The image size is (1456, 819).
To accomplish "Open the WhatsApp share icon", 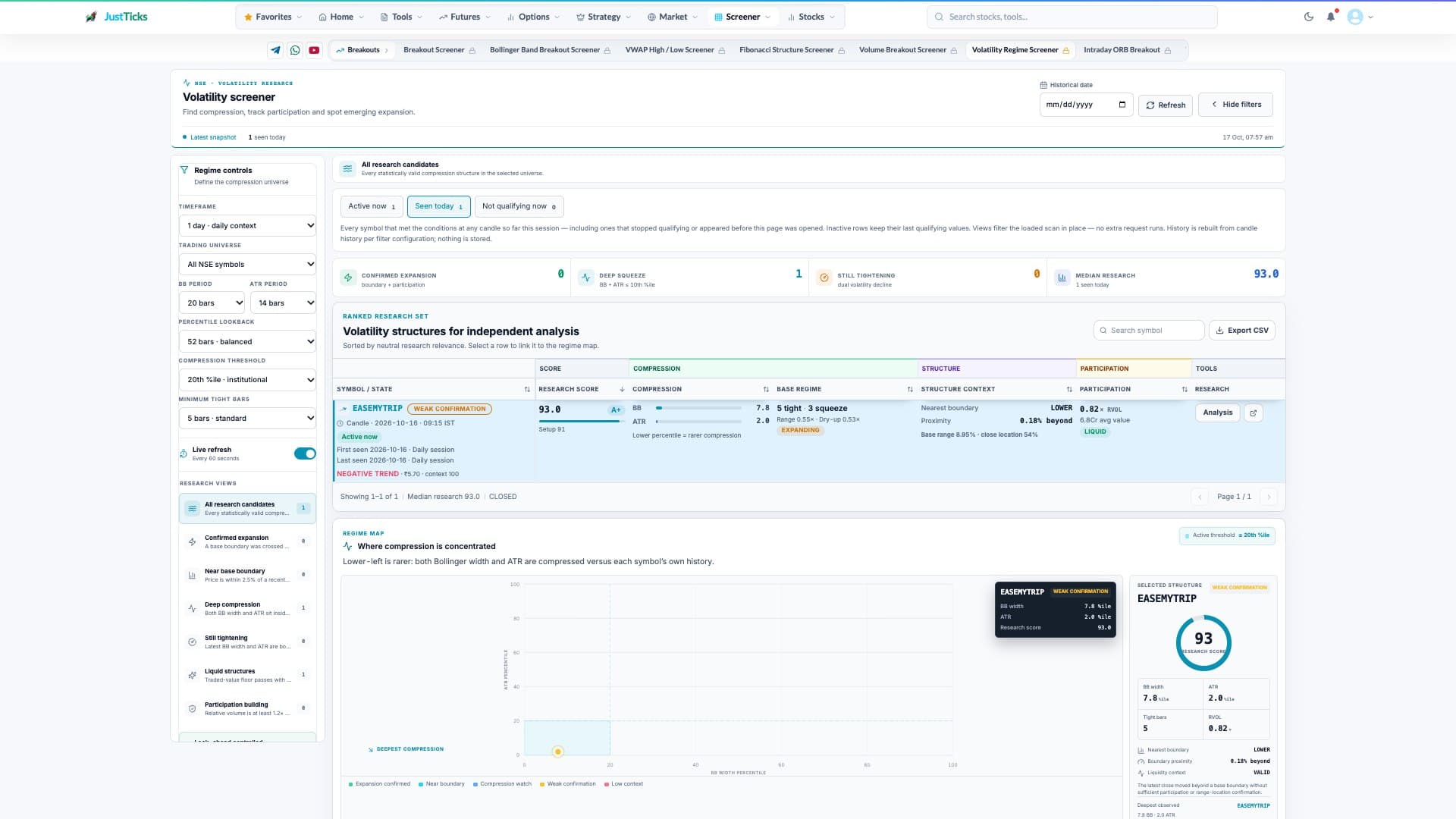I will (x=295, y=50).
